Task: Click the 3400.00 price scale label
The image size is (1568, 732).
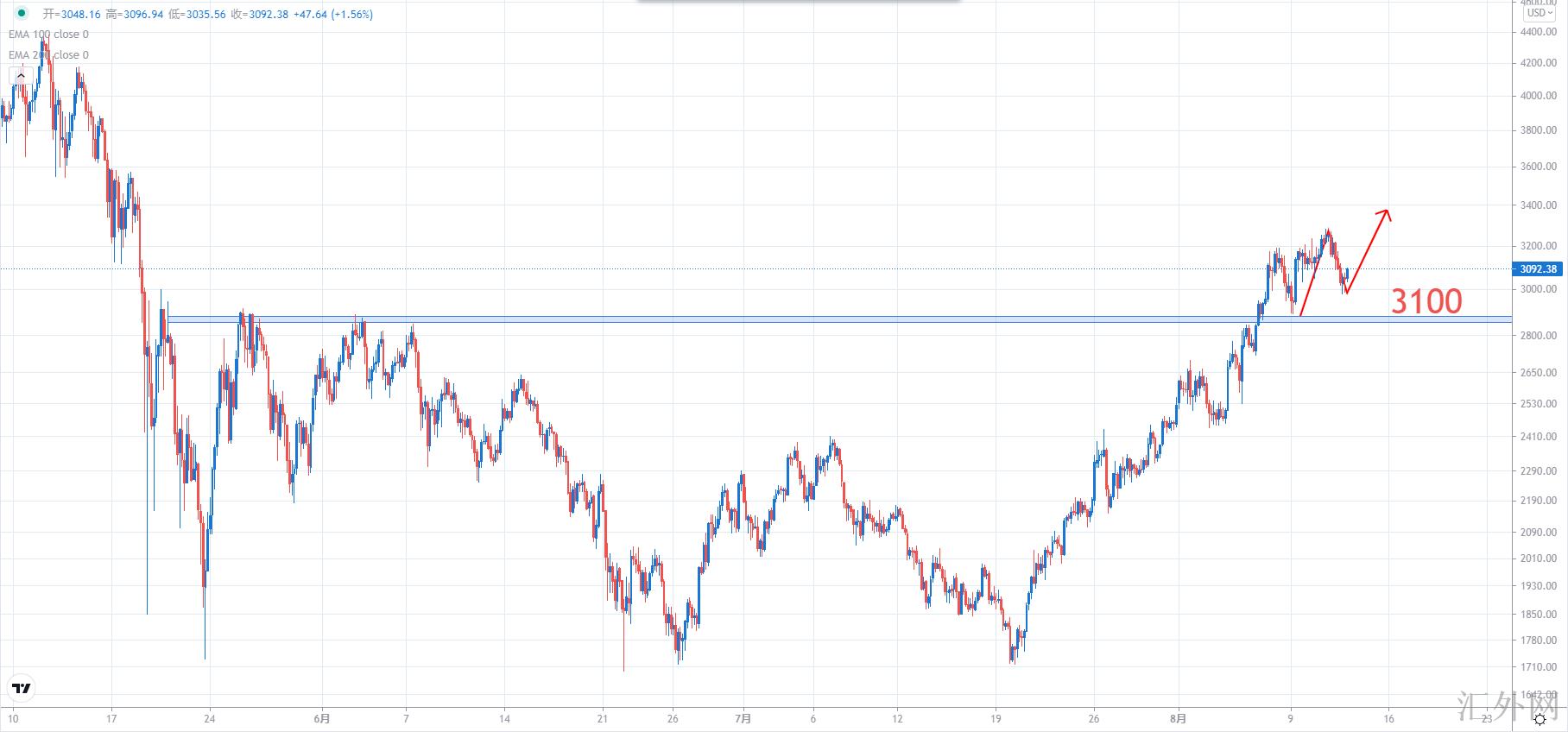Action: [x=1538, y=205]
